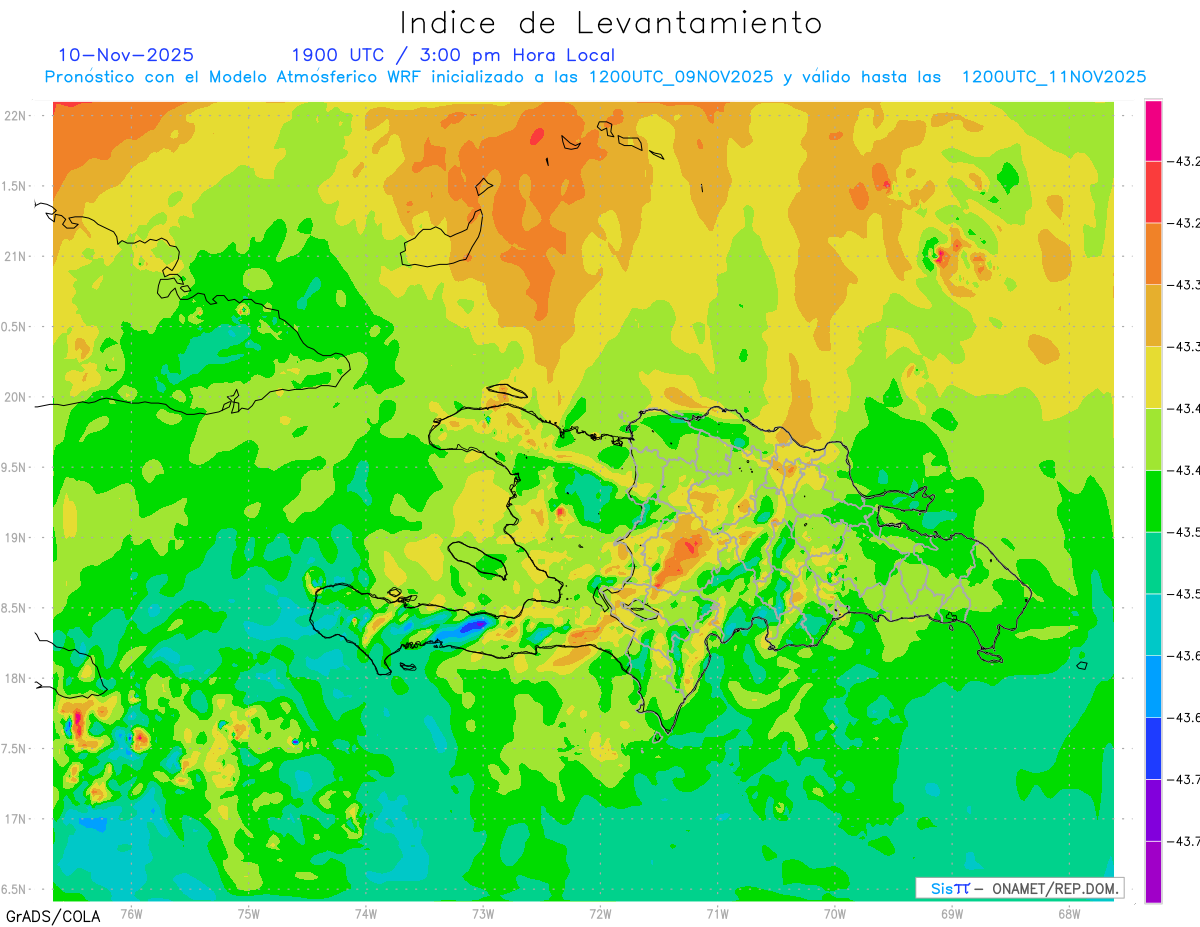Viewport: 1200px width, 927px height.
Task: Click the "18N" latitude label
Action: click(x=16, y=679)
